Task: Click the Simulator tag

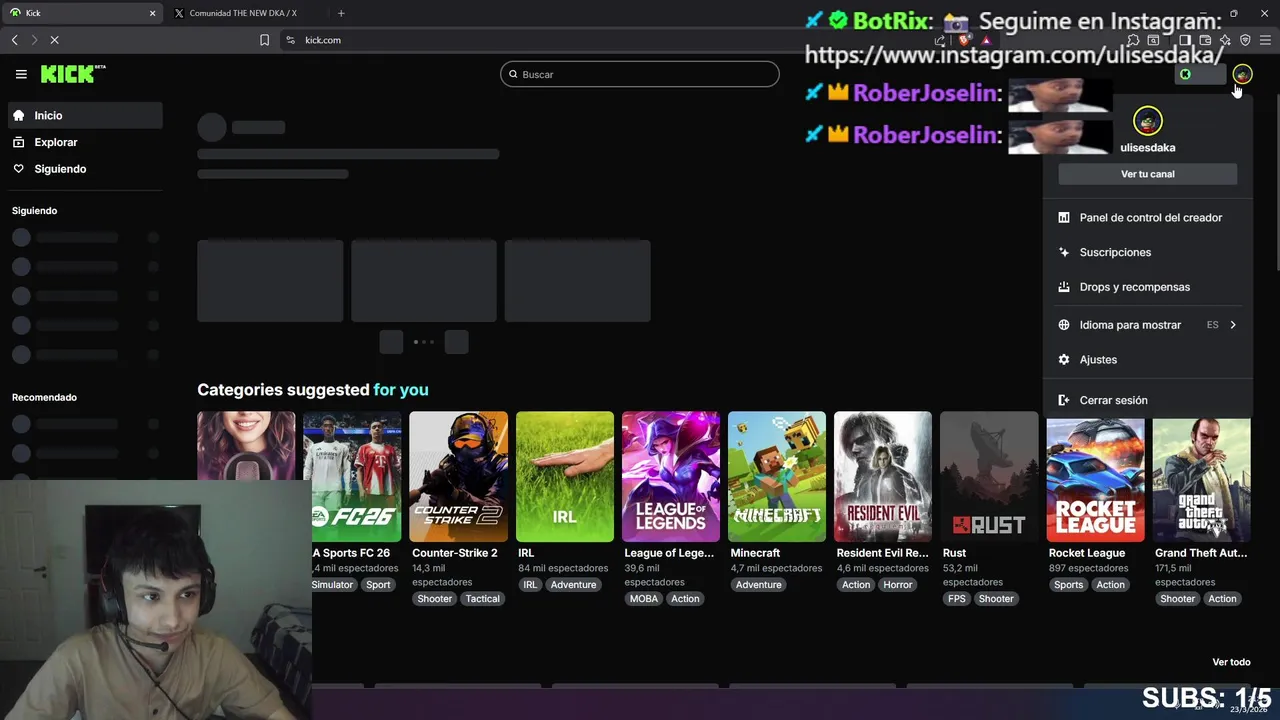Action: click(333, 585)
